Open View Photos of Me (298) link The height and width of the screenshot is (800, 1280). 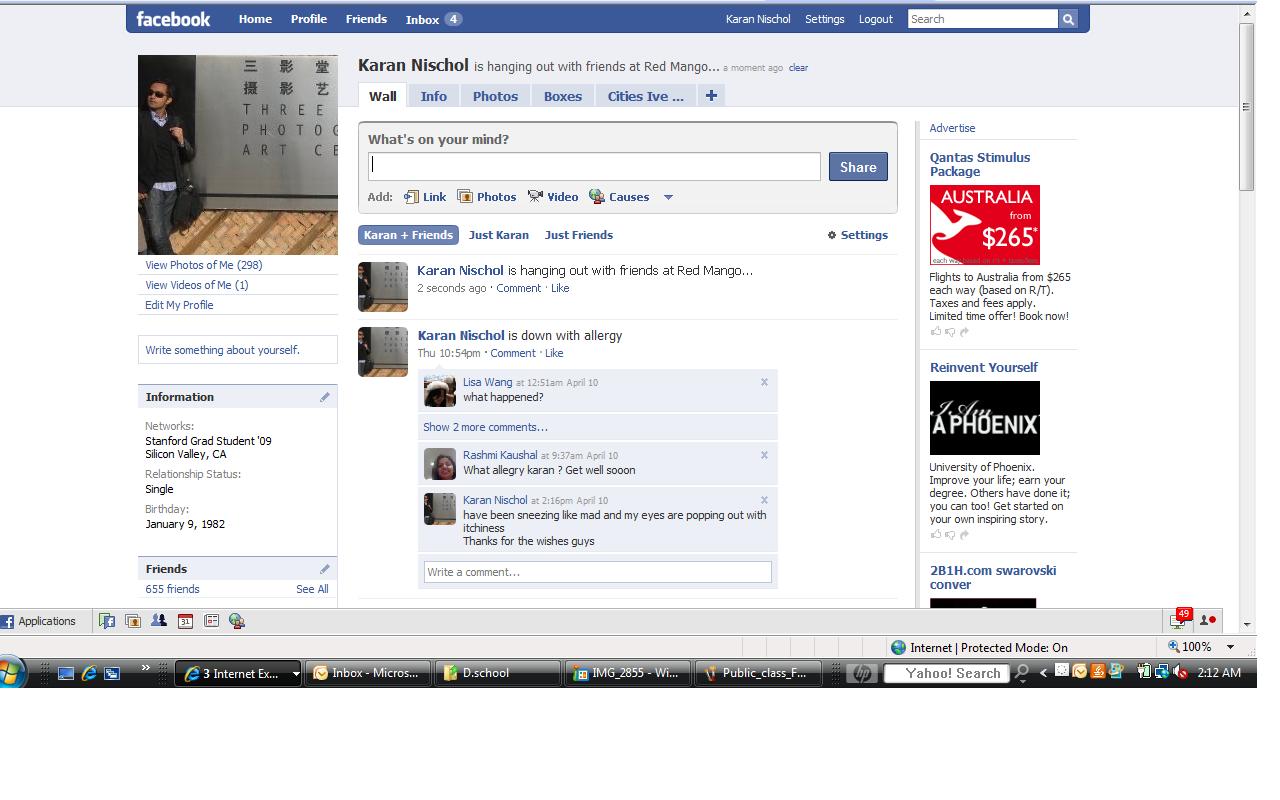[203, 265]
